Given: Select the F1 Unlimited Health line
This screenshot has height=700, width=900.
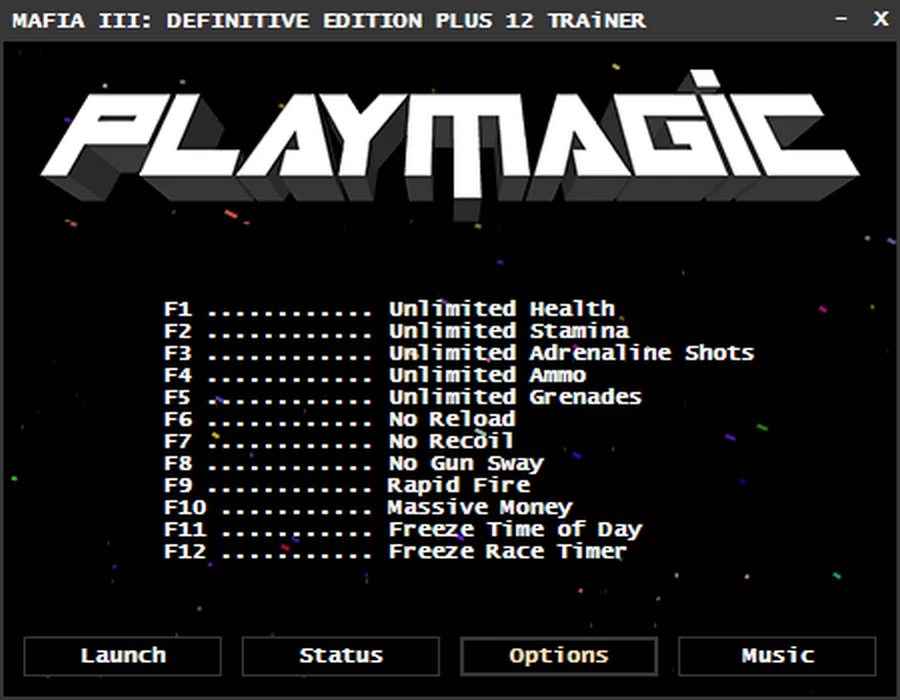Looking at the screenshot, I should tap(389, 309).
